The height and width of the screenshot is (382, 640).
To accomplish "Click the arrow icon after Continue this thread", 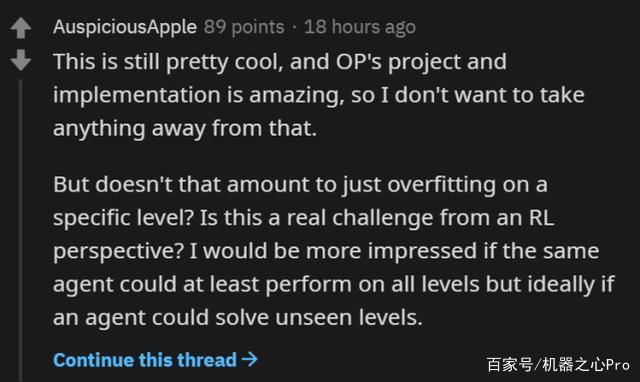I will coord(249,360).
